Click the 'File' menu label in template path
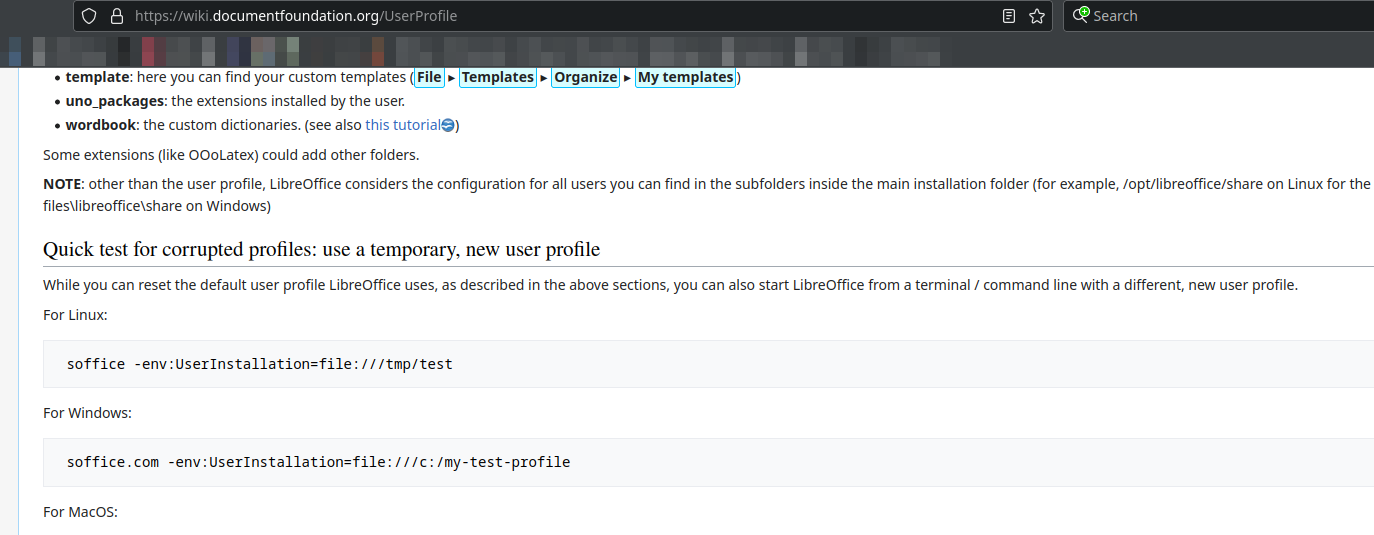 pos(429,77)
